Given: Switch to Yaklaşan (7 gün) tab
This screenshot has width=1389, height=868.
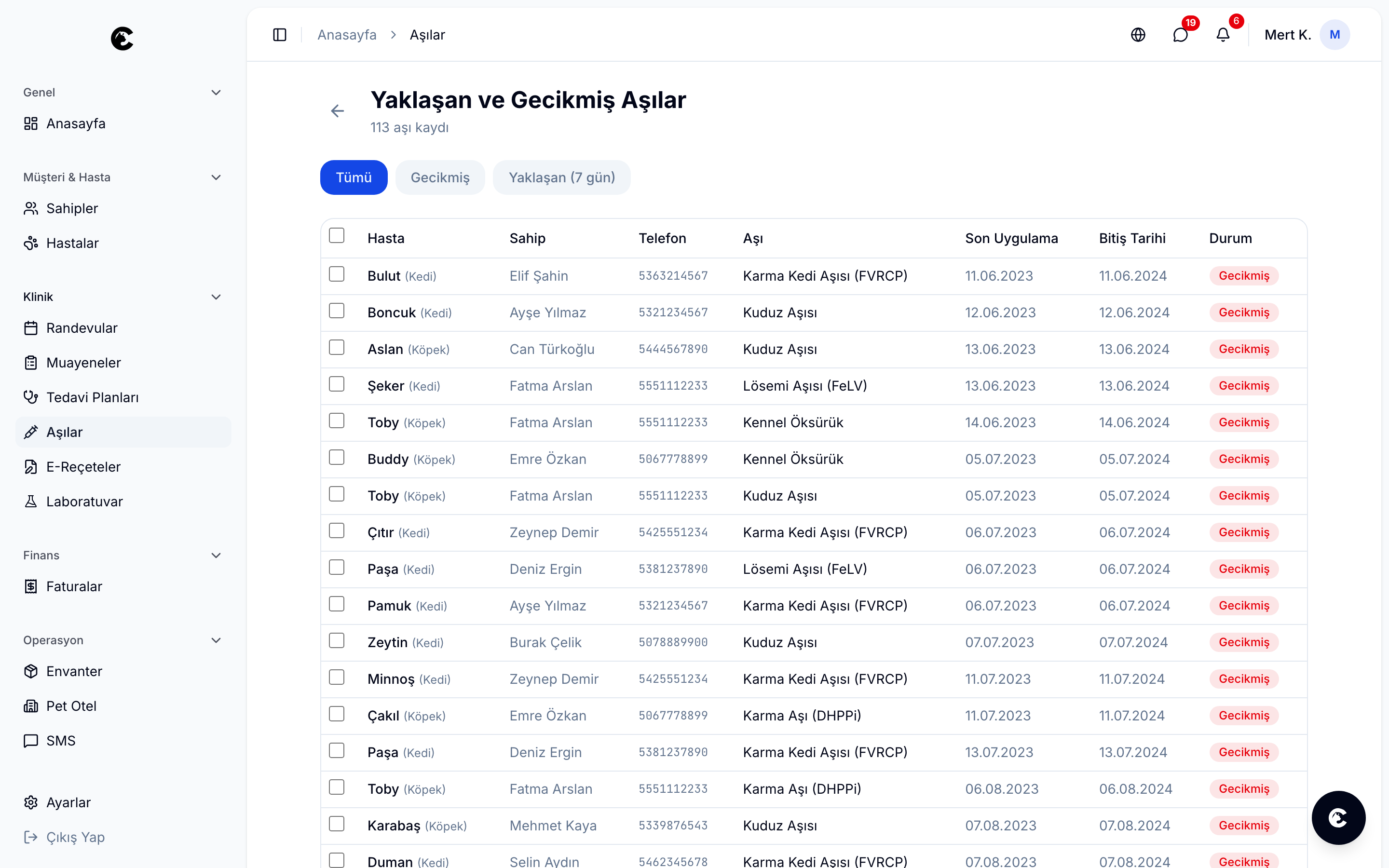Looking at the screenshot, I should tap(562, 177).
